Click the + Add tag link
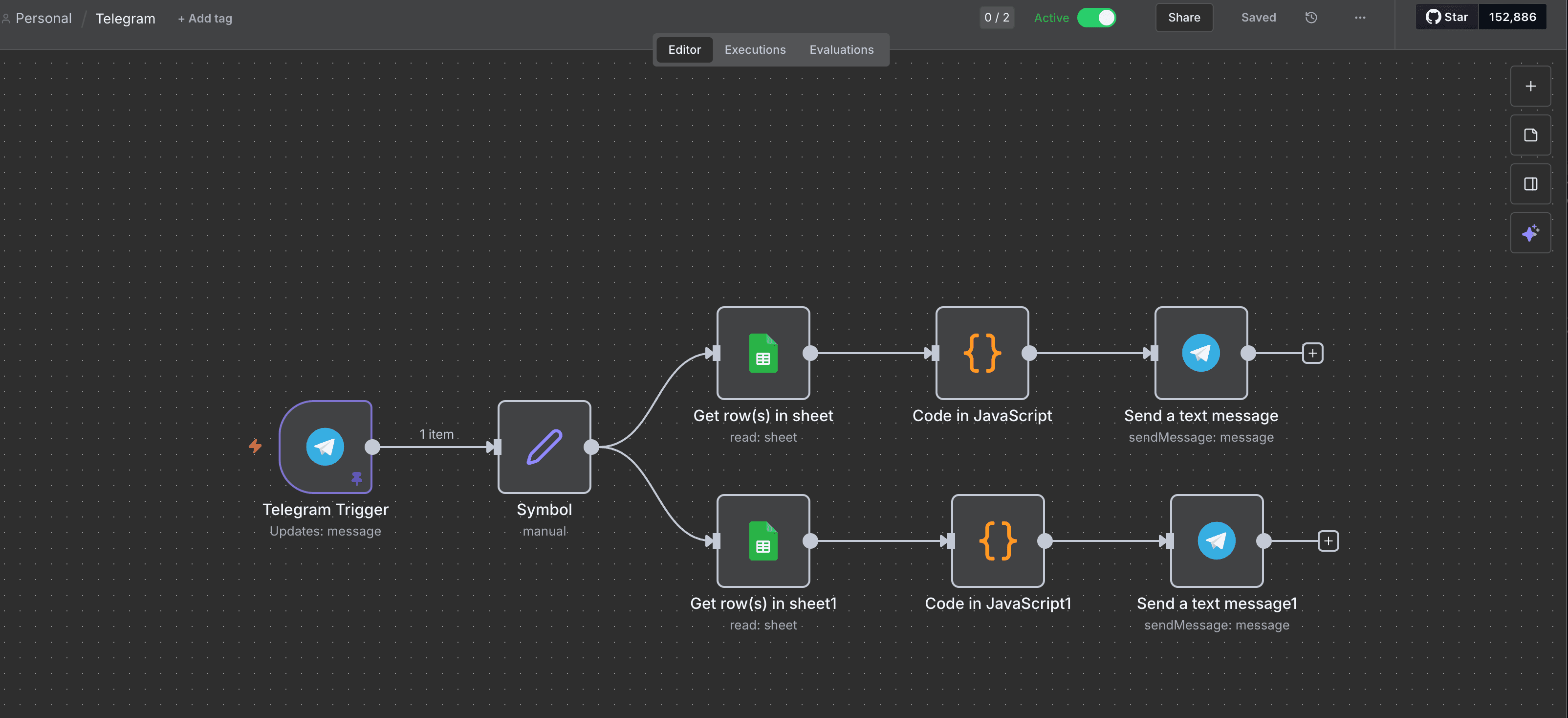Viewport: 1568px width, 718px height. point(204,19)
